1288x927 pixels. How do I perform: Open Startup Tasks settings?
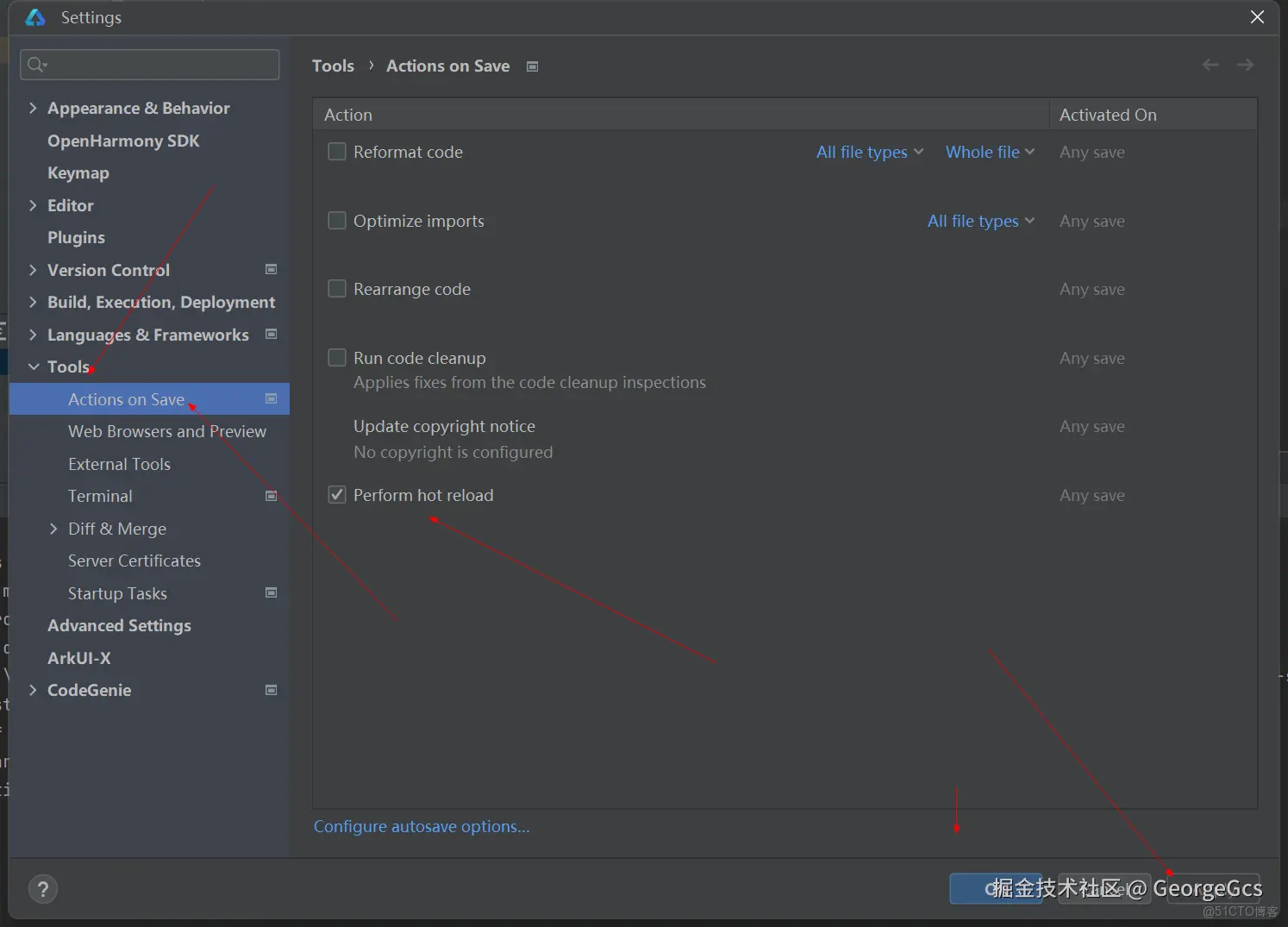tap(117, 593)
